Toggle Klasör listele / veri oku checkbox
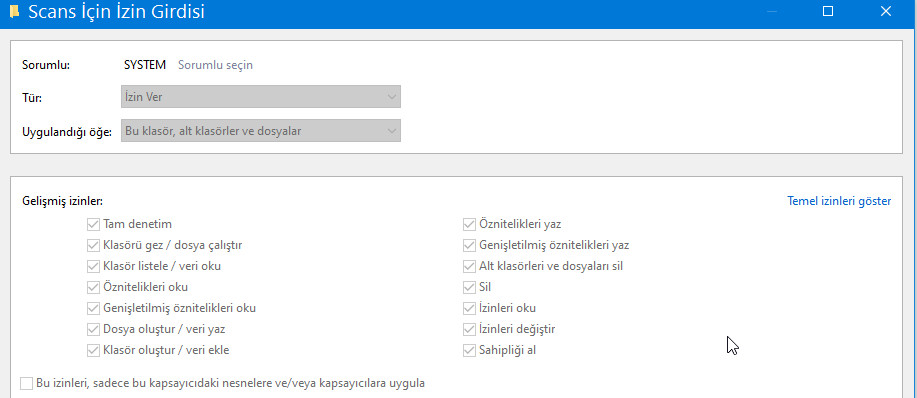 tap(93, 267)
